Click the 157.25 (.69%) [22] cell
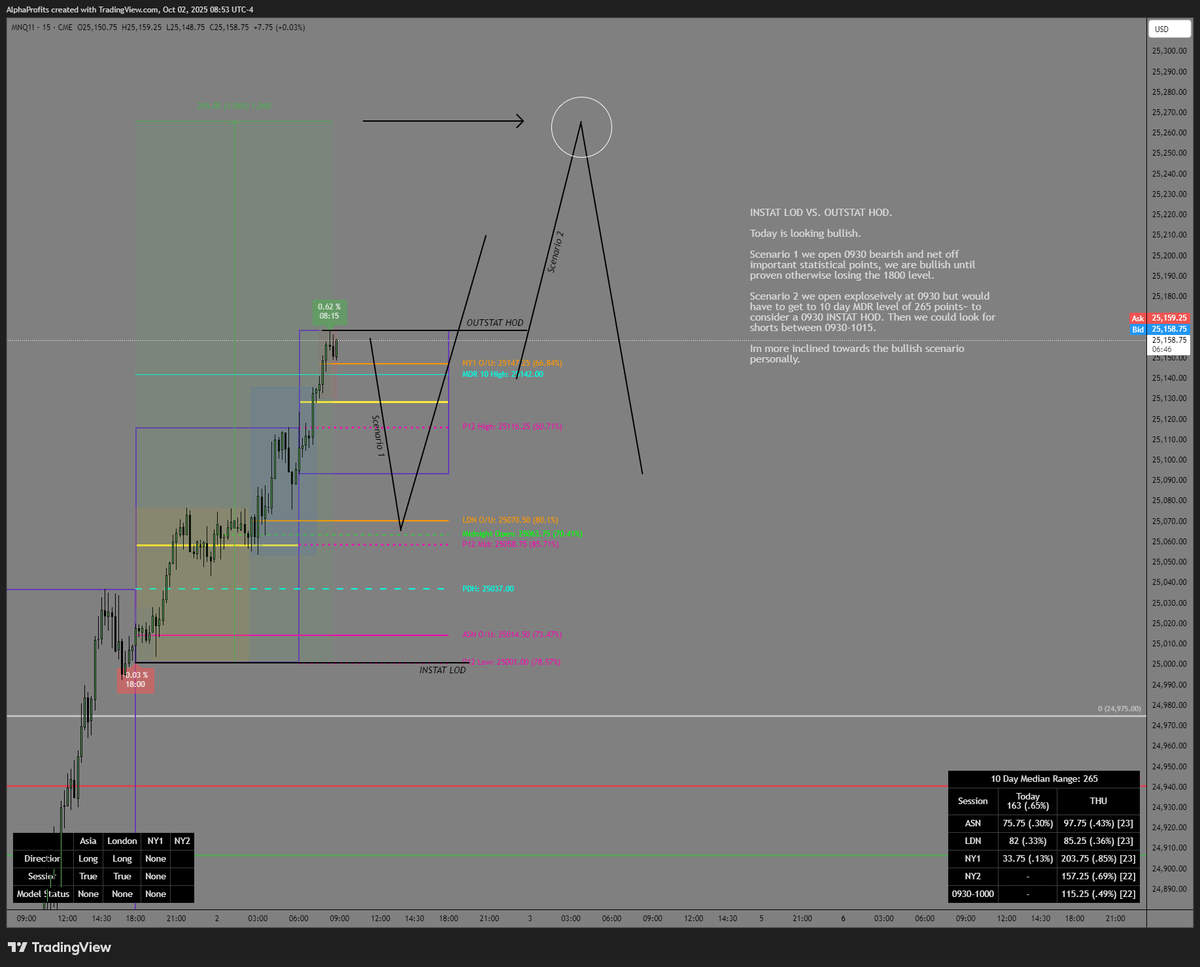Screen dimensions: 1200x967 coord(1097,875)
